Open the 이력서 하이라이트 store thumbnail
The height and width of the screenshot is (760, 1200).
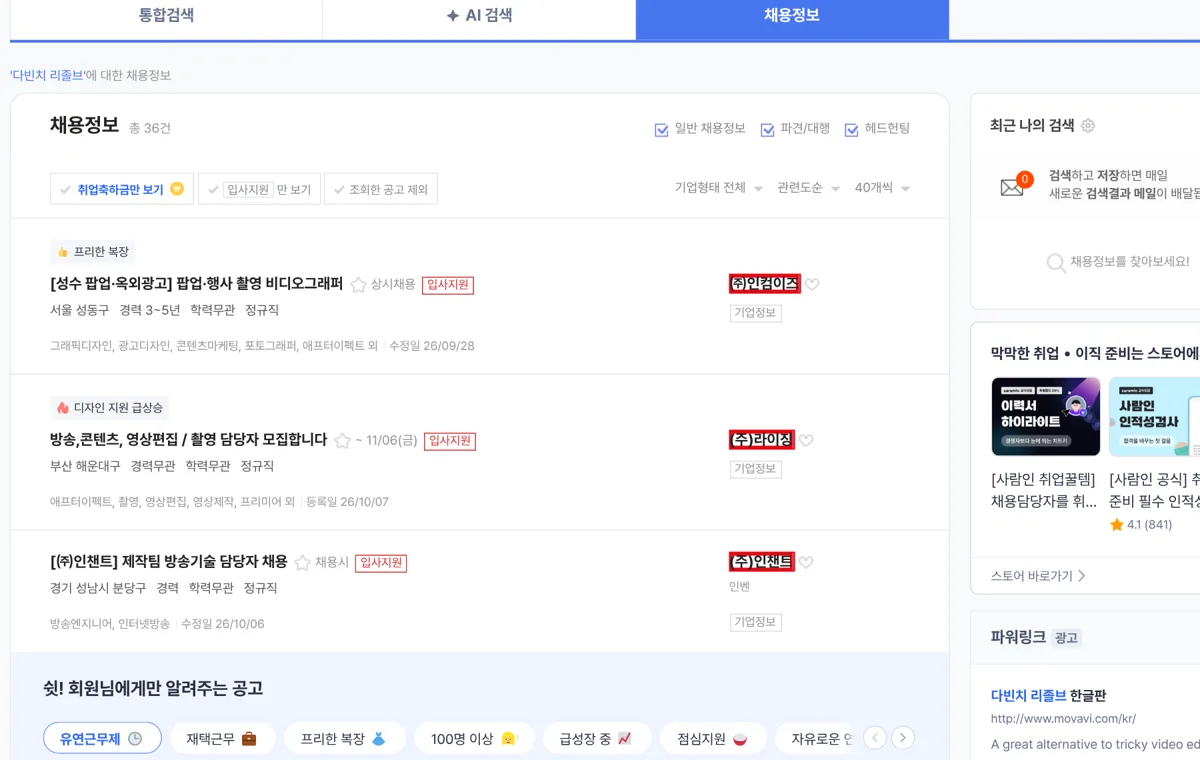(x=1046, y=417)
